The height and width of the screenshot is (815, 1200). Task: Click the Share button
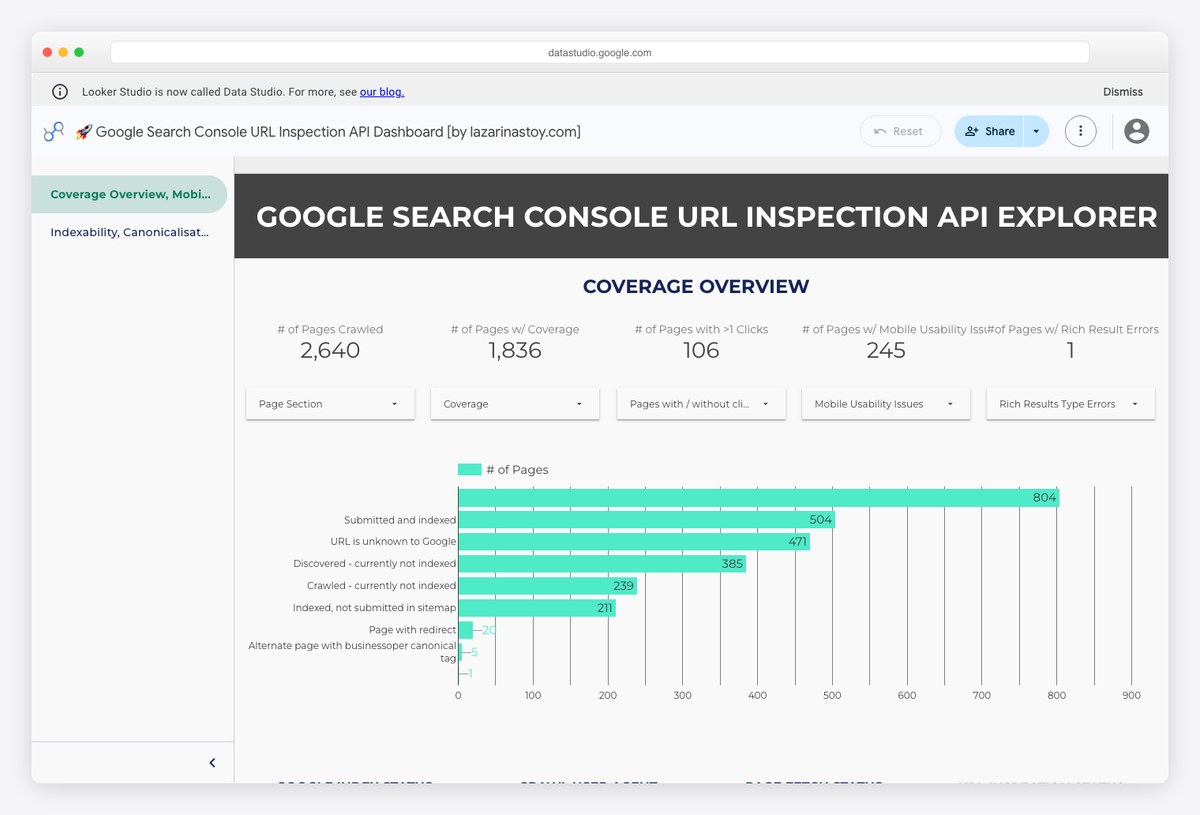[989, 131]
